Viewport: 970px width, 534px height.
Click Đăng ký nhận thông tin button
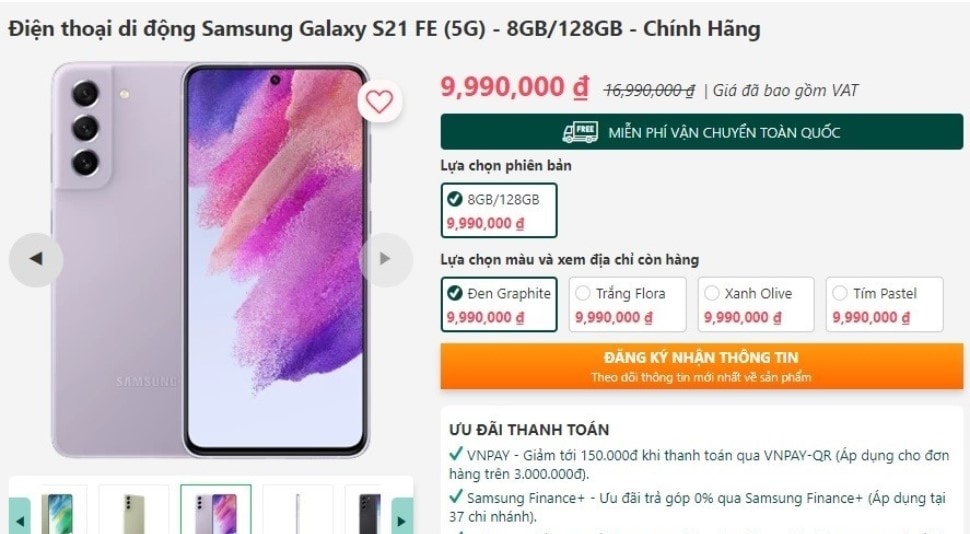click(x=702, y=366)
